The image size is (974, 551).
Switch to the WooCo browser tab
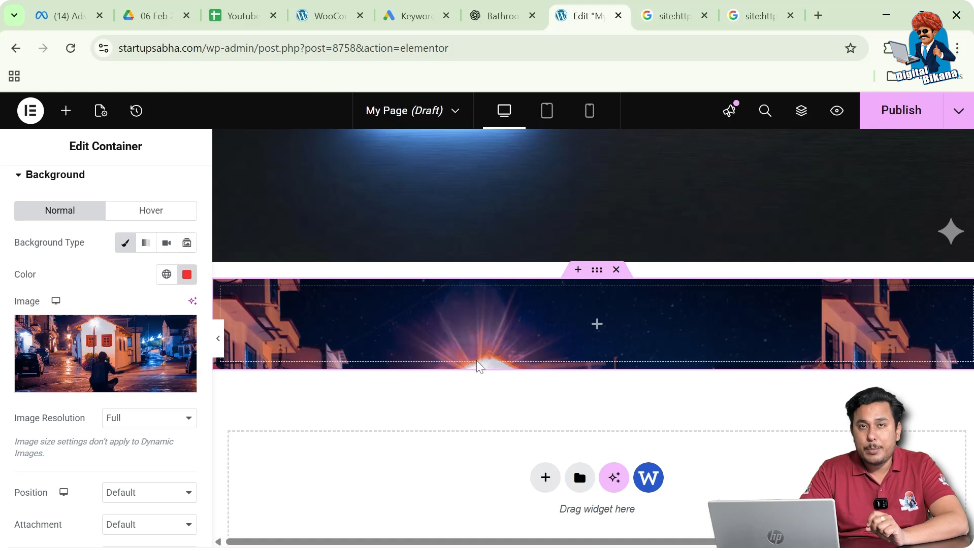coord(330,16)
